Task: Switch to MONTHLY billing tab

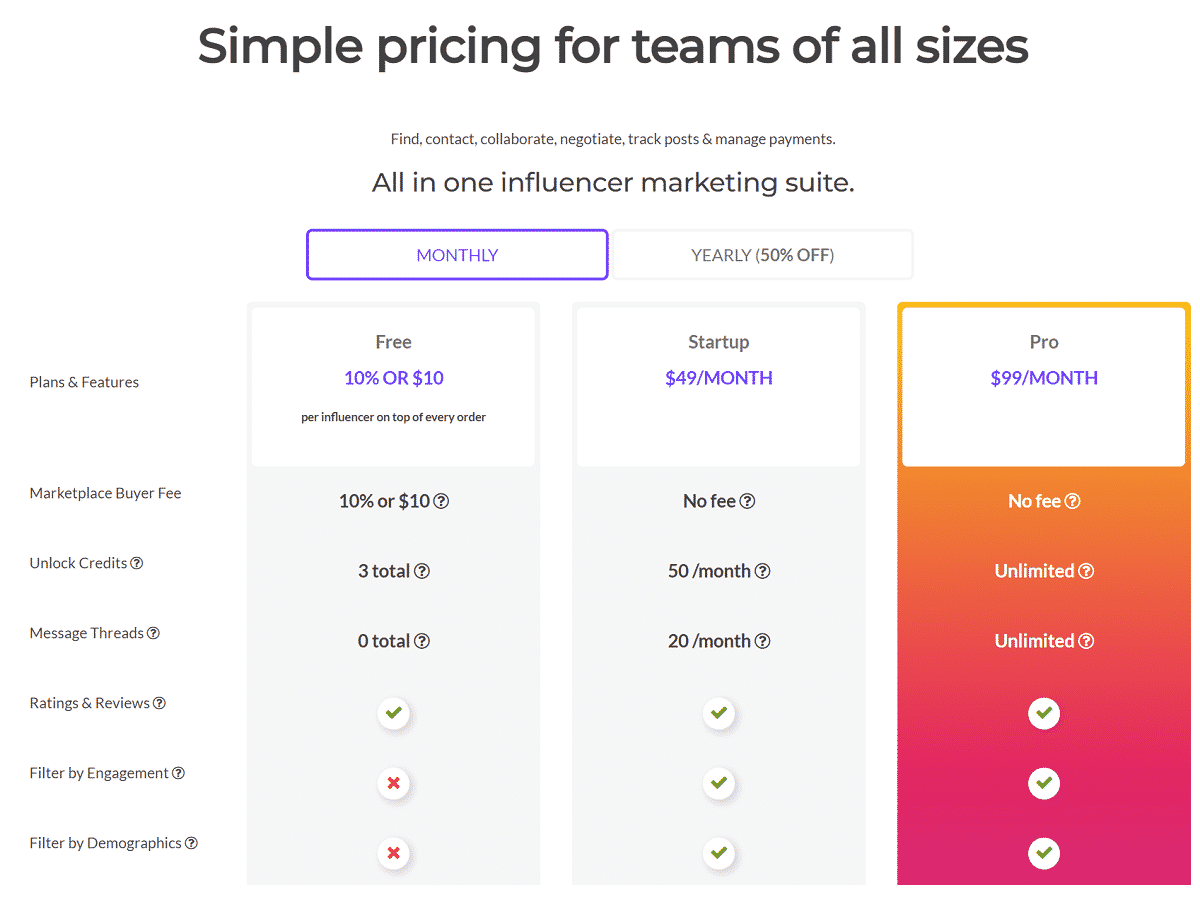Action: (457, 255)
